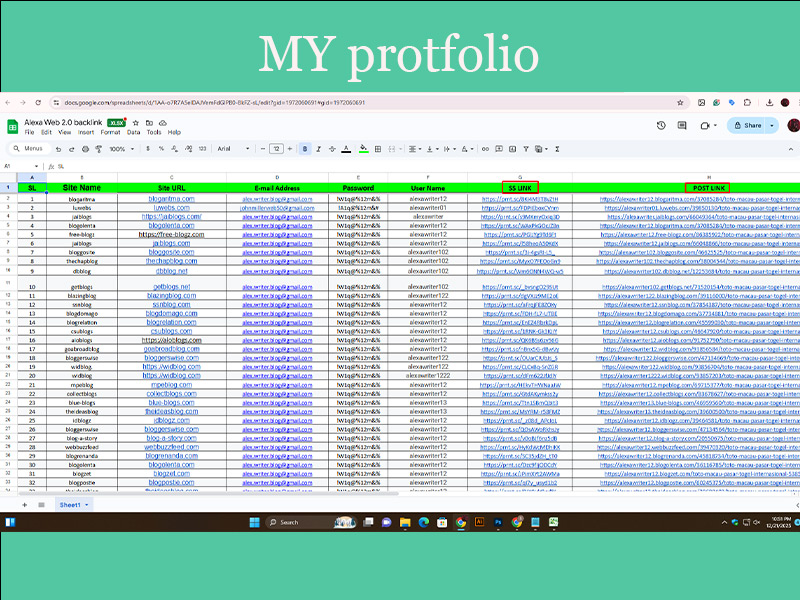Open text wrapping dropdown
The height and width of the screenshot is (600, 800).
pos(449,149)
